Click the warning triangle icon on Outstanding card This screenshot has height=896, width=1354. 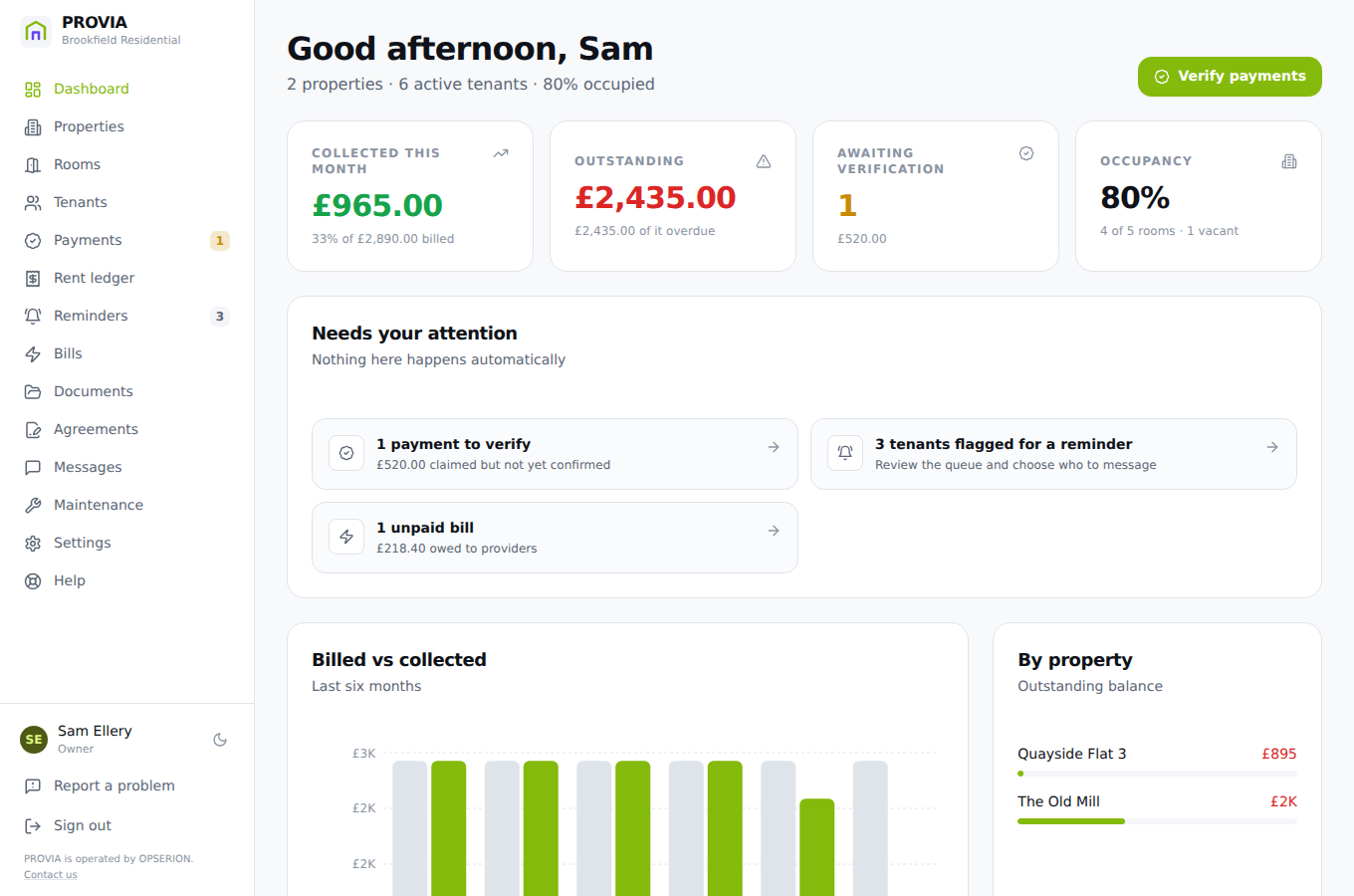point(764,161)
